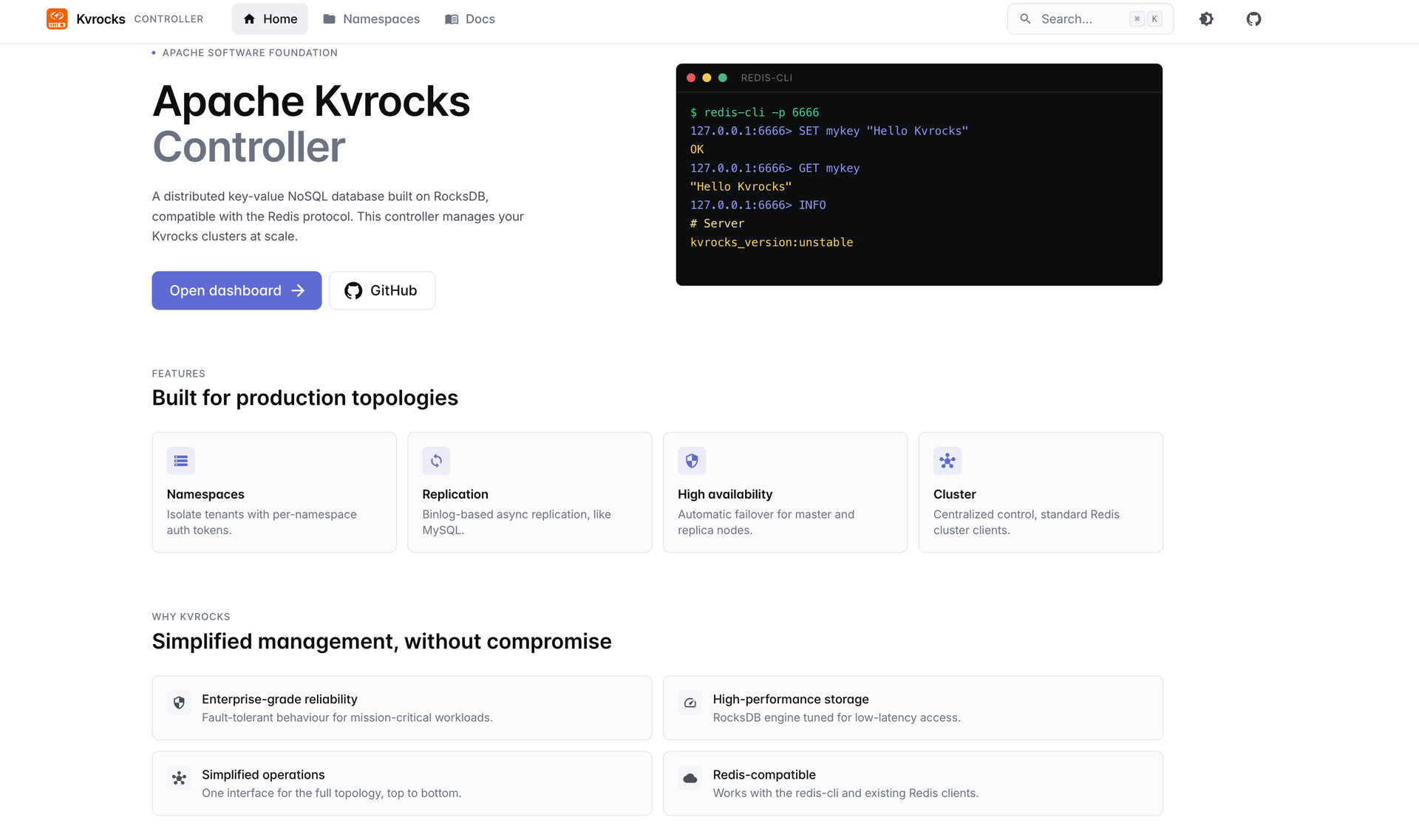This screenshot has height=840, width=1419.
Task: Click the GitHub button in hero
Action: 382,290
